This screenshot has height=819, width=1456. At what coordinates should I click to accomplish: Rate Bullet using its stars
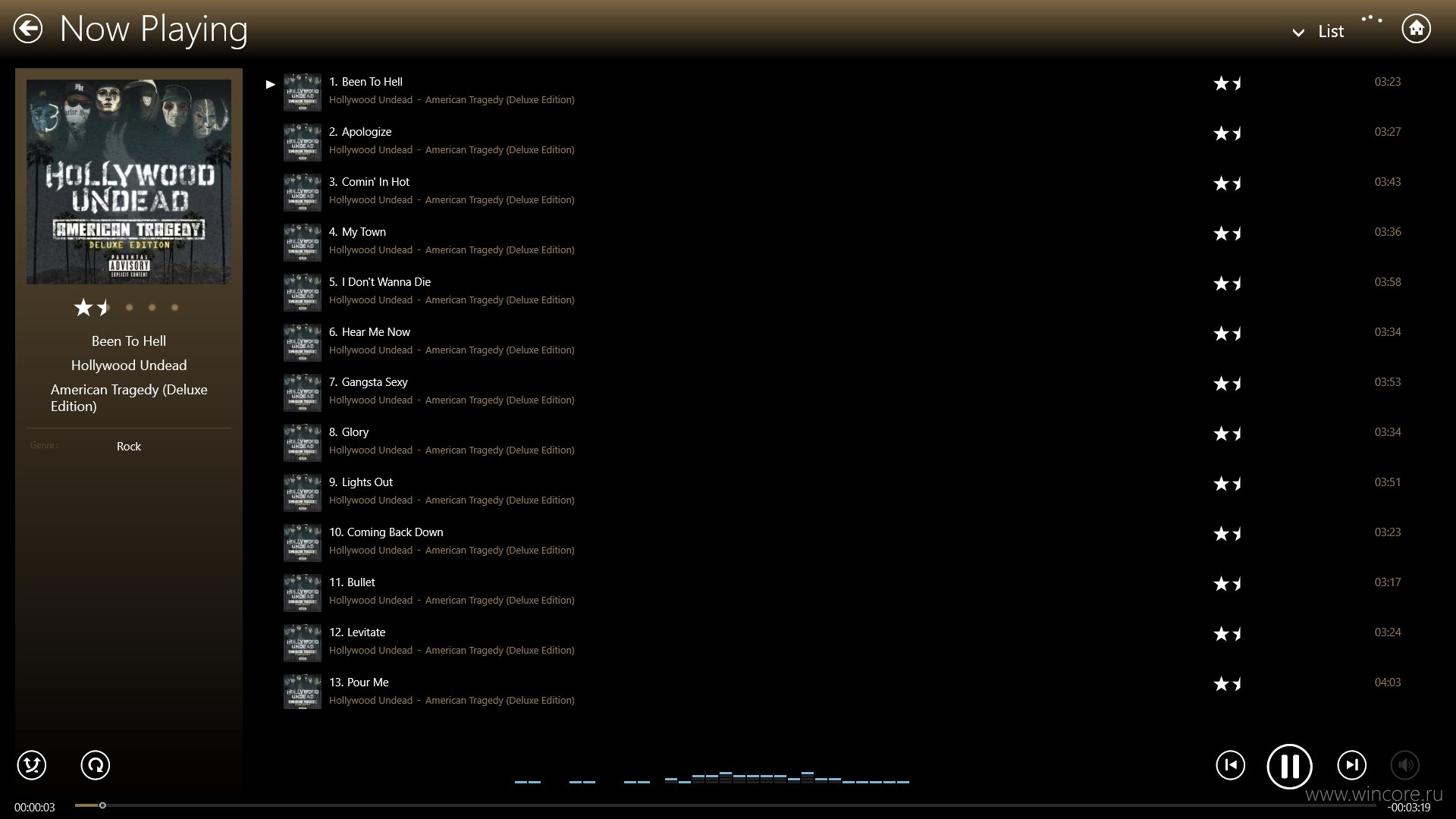click(x=1228, y=584)
